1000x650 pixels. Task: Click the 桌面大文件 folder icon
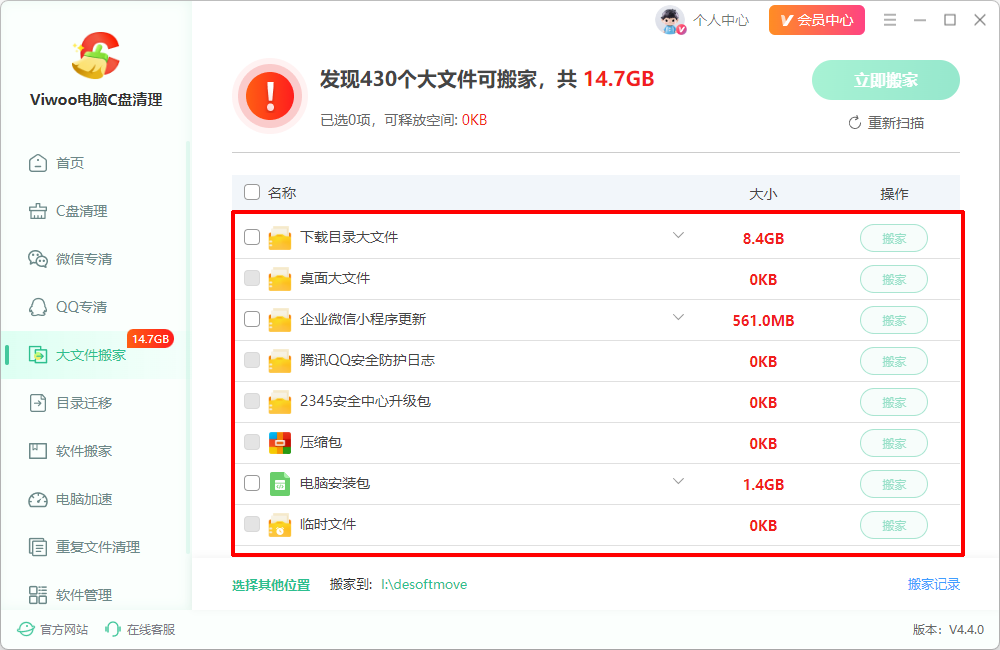(x=279, y=279)
